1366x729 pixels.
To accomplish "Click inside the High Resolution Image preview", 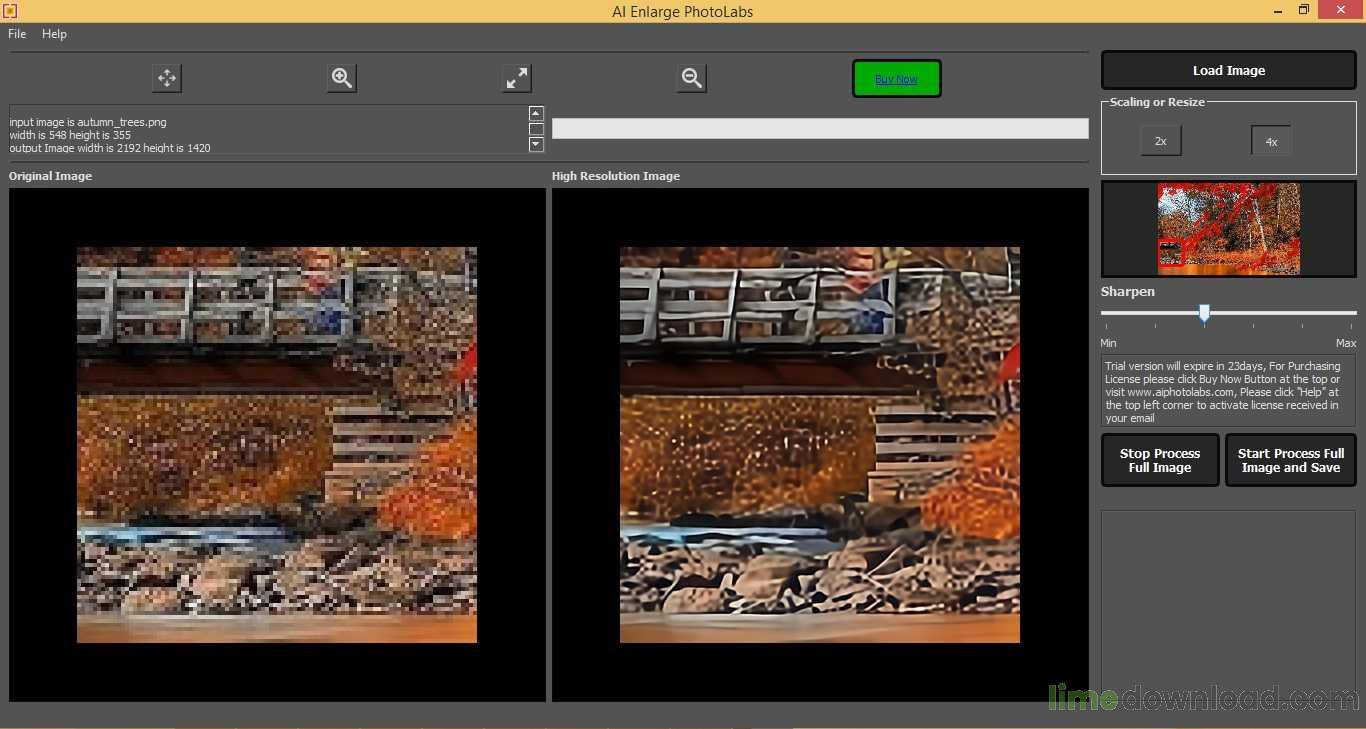I will [x=819, y=444].
